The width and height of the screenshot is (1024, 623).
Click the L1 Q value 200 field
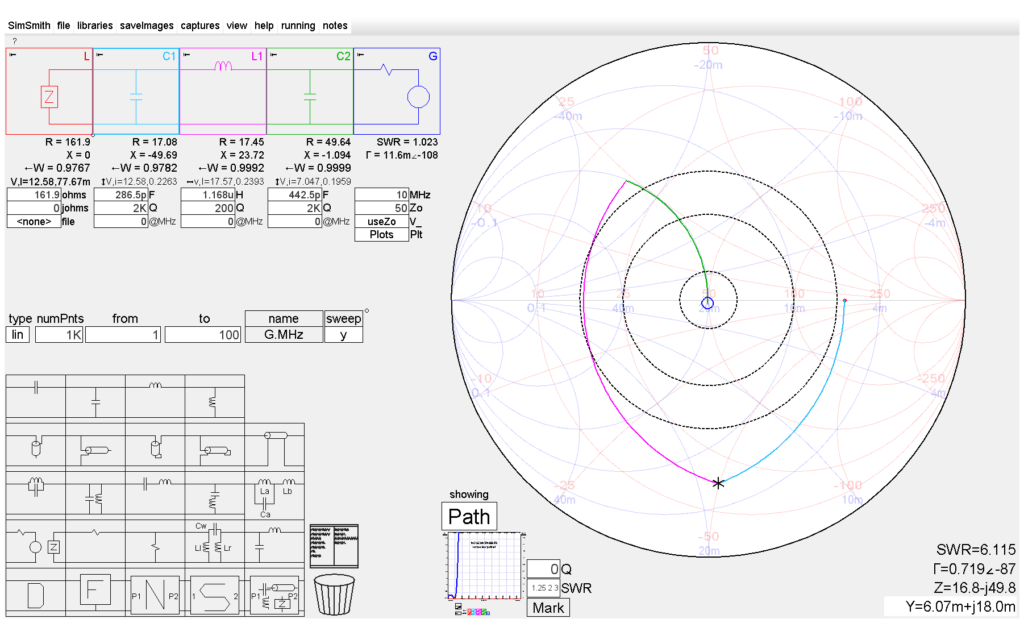coord(208,208)
